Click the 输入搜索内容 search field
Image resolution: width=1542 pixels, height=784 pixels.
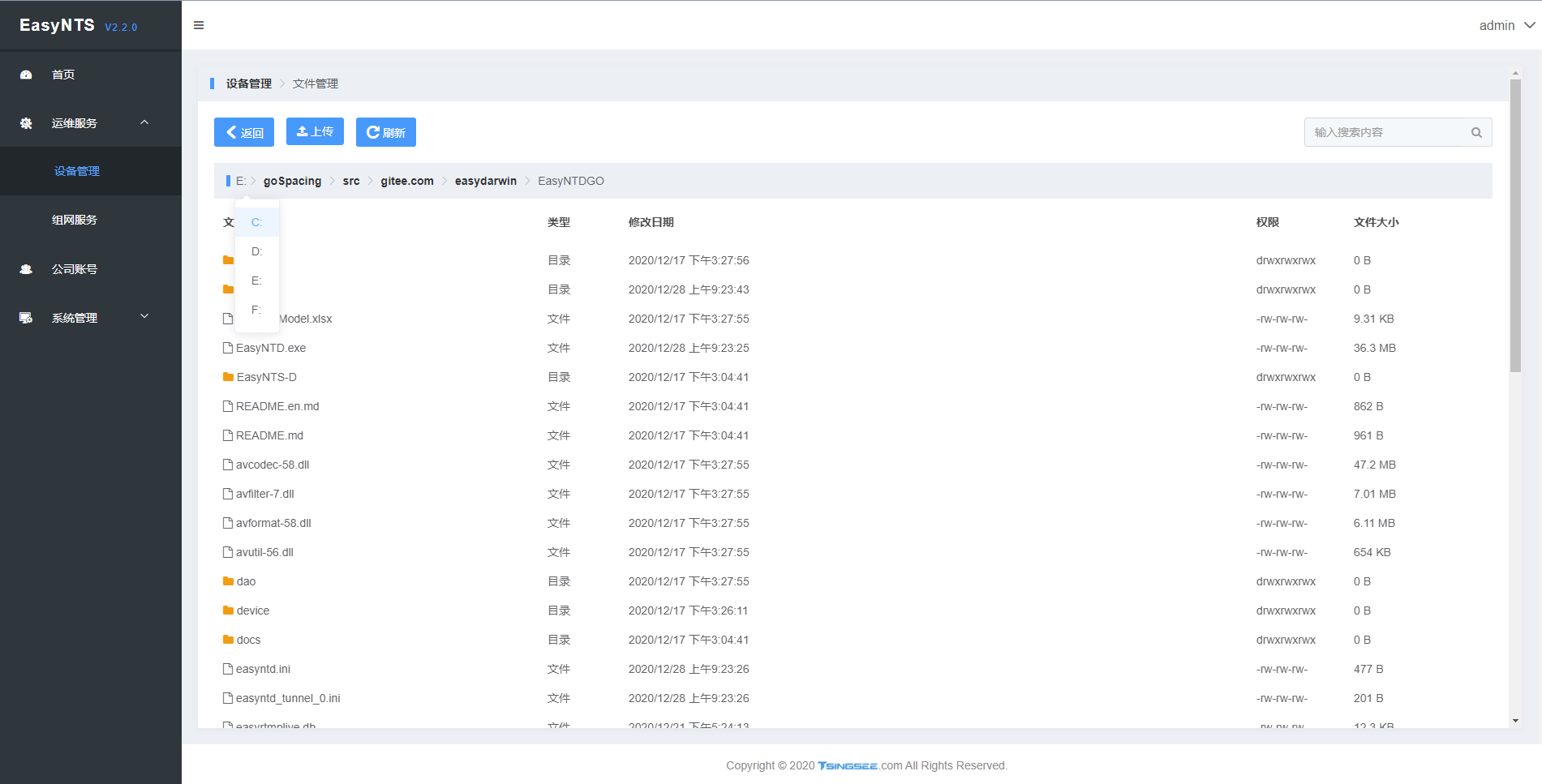click(x=1398, y=132)
